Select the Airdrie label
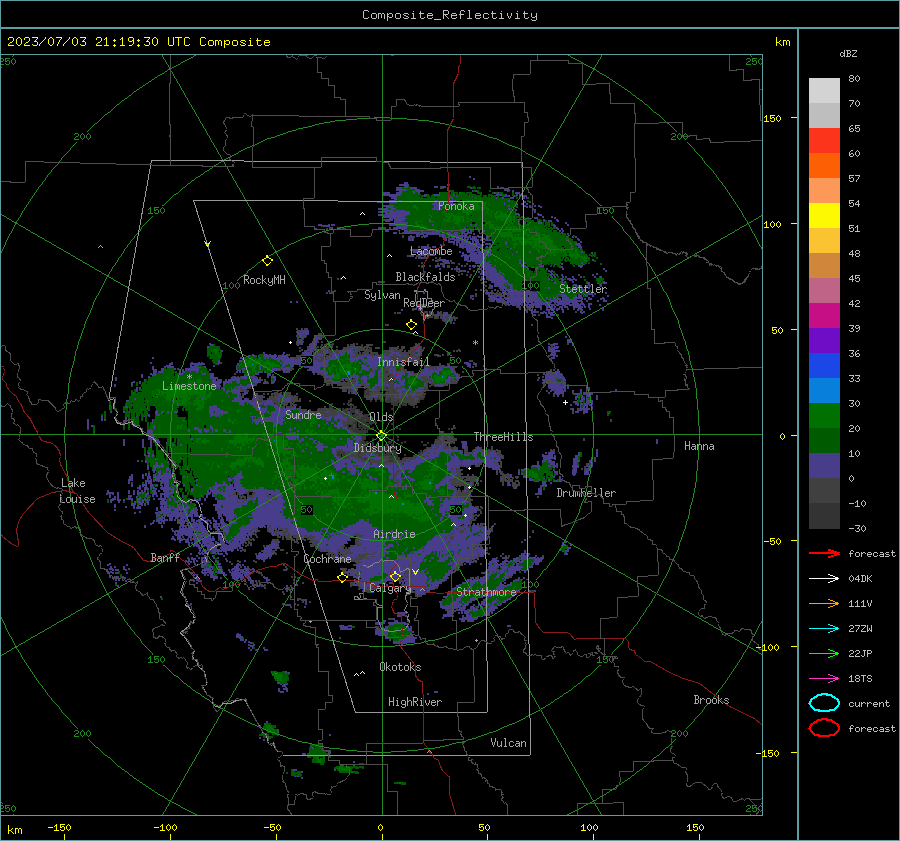The image size is (900, 841). point(394,534)
